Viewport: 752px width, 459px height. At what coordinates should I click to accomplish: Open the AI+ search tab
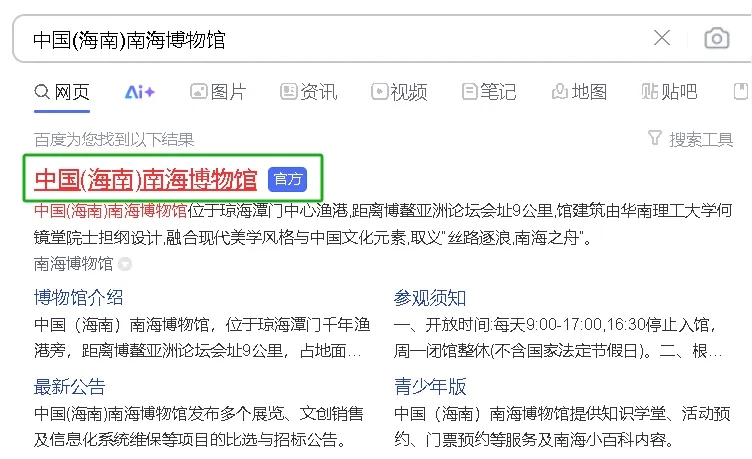point(139,92)
